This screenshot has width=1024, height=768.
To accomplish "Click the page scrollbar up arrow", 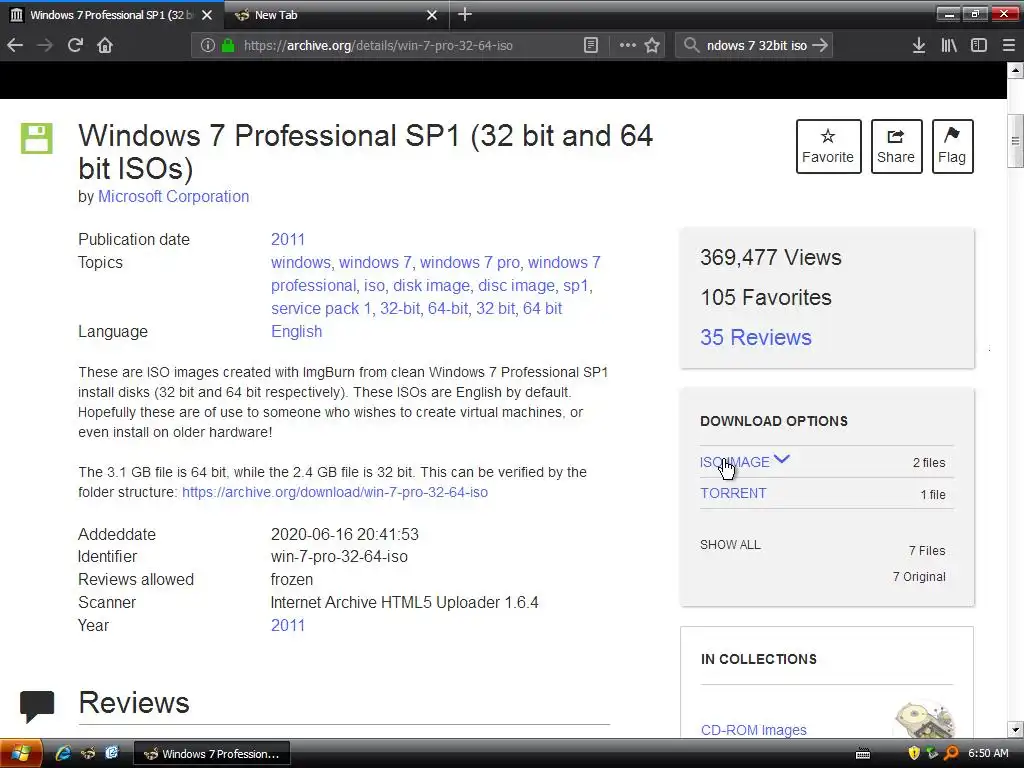I will (1015, 69).
